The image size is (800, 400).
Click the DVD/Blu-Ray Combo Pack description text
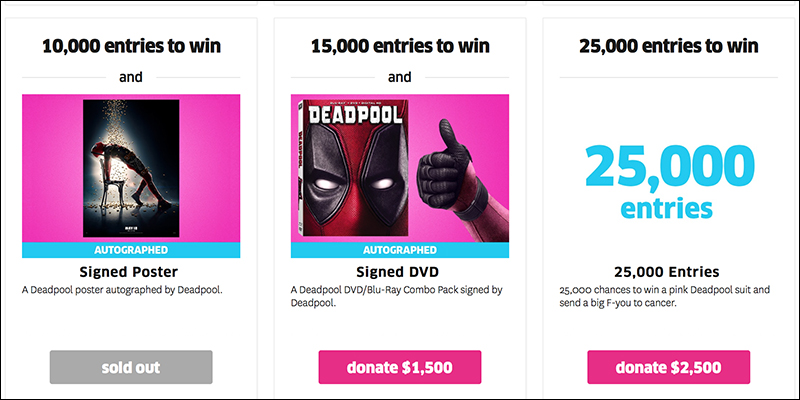[397, 296]
